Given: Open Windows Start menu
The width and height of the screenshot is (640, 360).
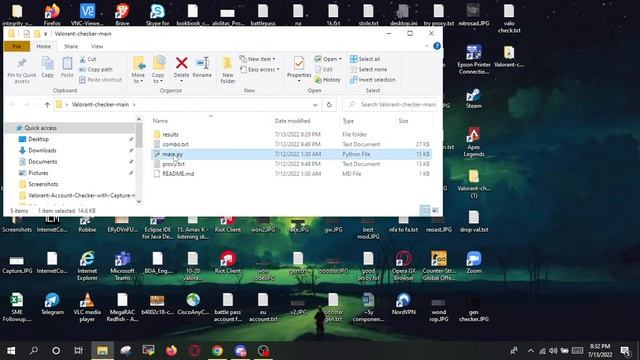Looking at the screenshot, I should tap(11, 351).
